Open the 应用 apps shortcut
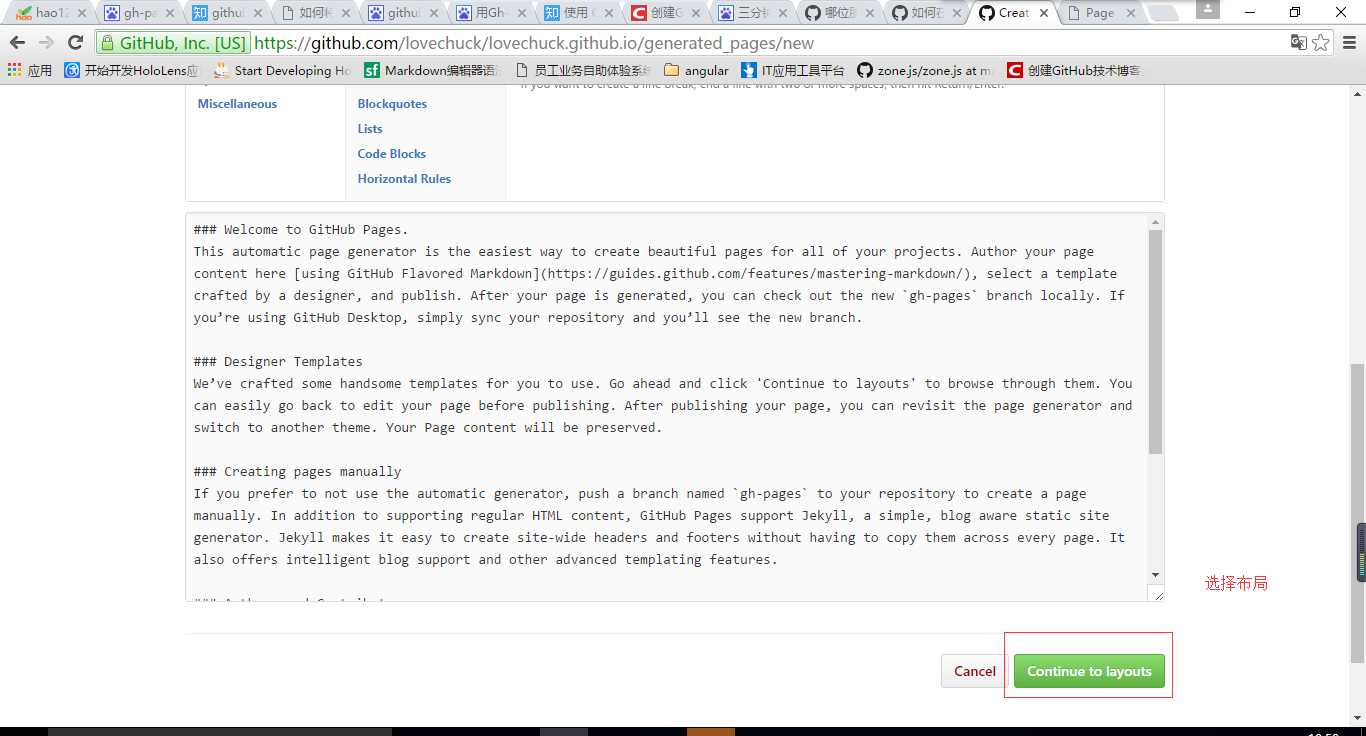Image resolution: width=1366 pixels, height=736 pixels. tap(30, 70)
